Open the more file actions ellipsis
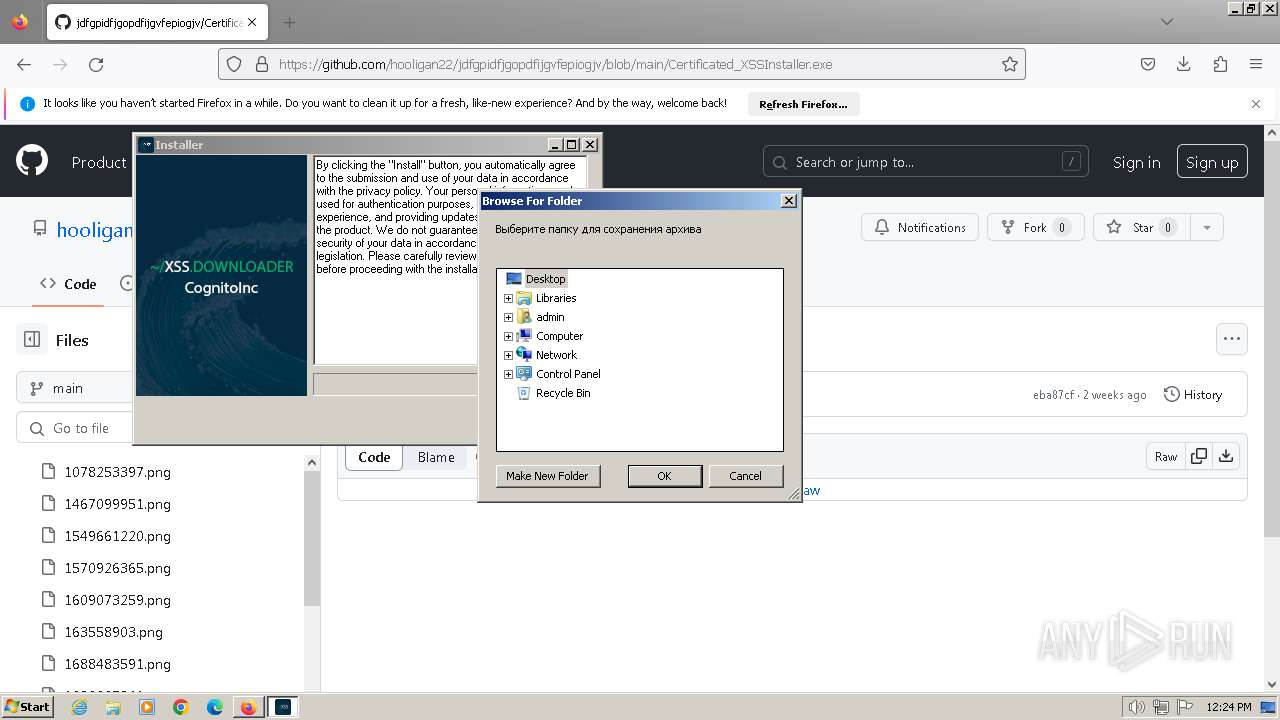 coord(1232,339)
